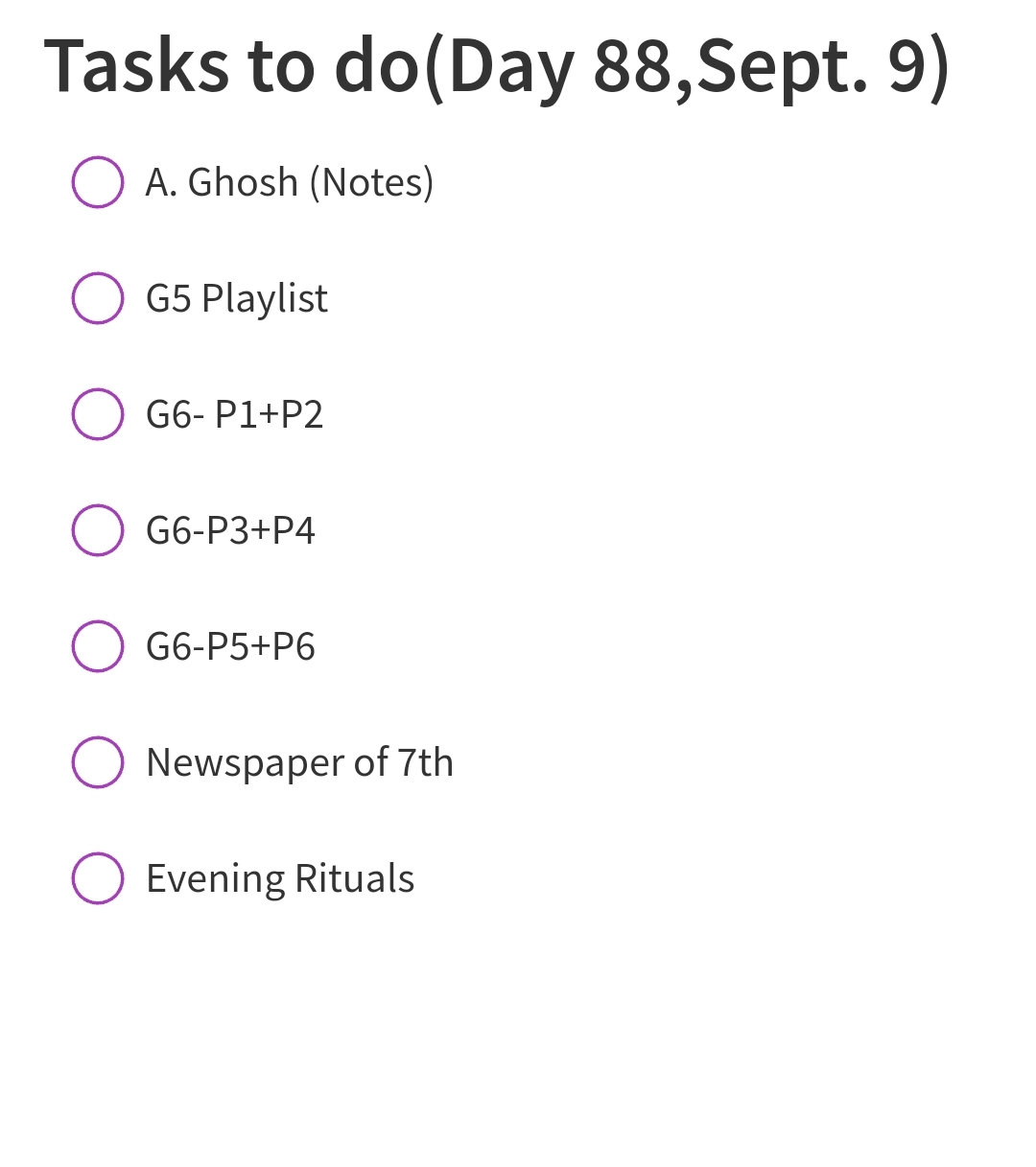This screenshot has width=1036, height=1167.
Task: Mark Evening Rituals as done
Action: pyautogui.click(x=98, y=878)
